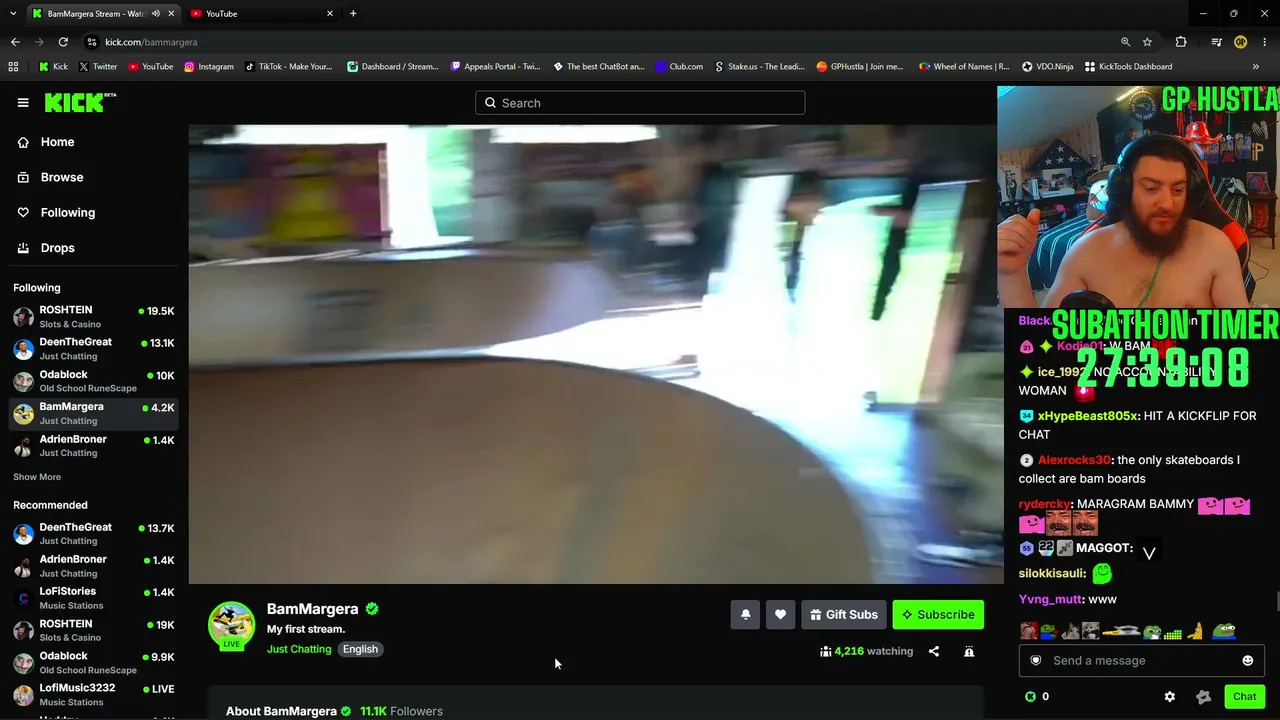
Task: Click the 11.1K Followers count
Action: click(x=401, y=711)
